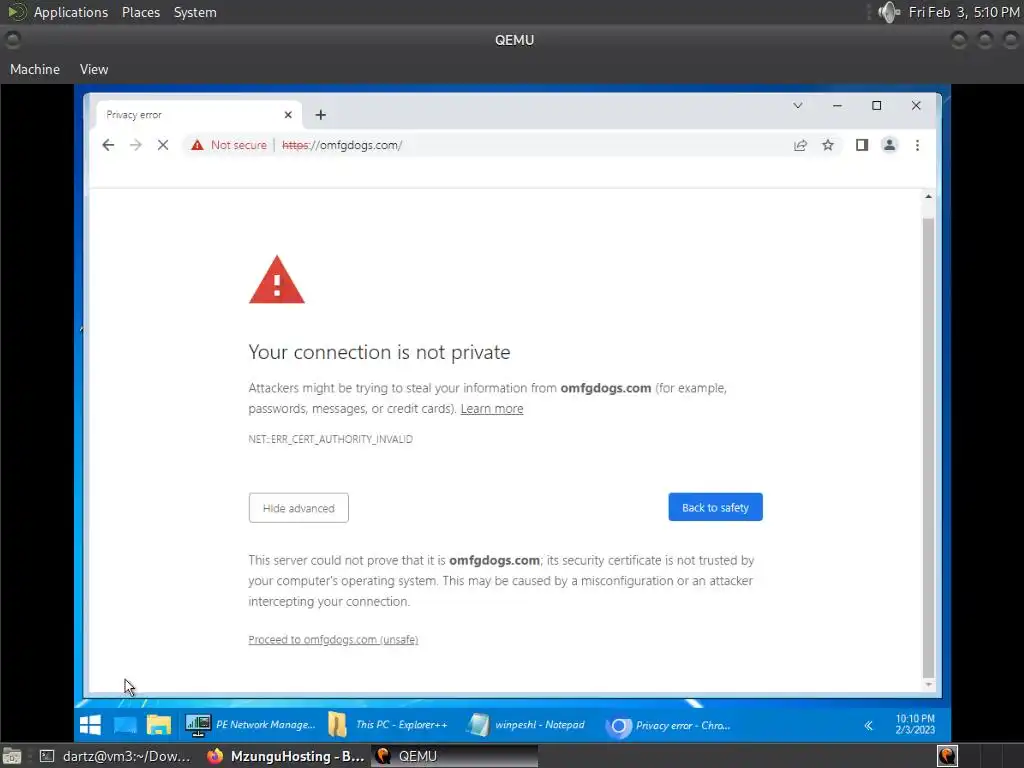The width and height of the screenshot is (1024, 768).
Task: Open PE Network Manager taskbar item
Action: (x=250, y=725)
